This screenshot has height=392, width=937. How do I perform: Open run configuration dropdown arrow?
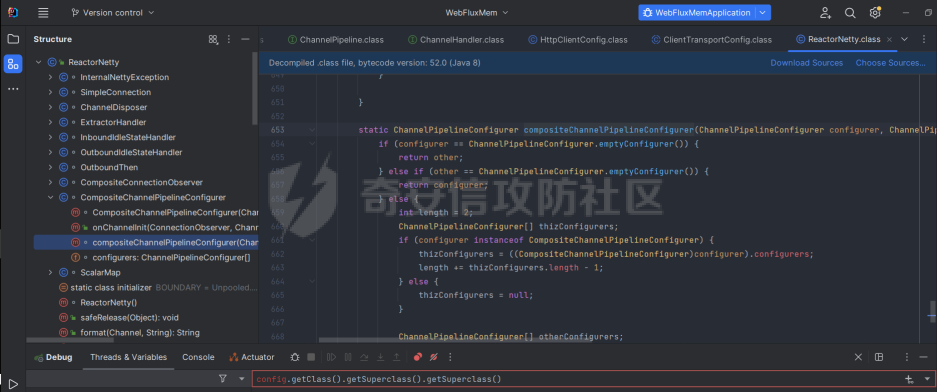pos(763,13)
